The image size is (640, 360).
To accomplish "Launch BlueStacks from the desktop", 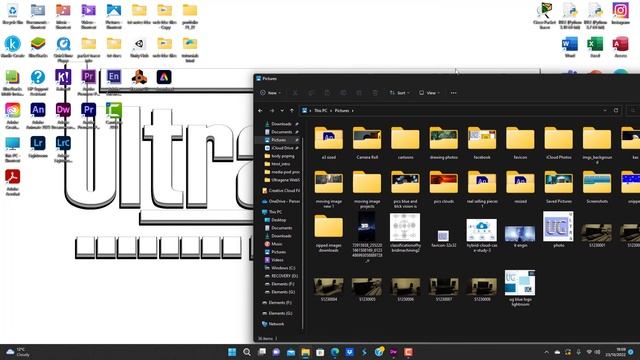I will [x=38, y=47].
